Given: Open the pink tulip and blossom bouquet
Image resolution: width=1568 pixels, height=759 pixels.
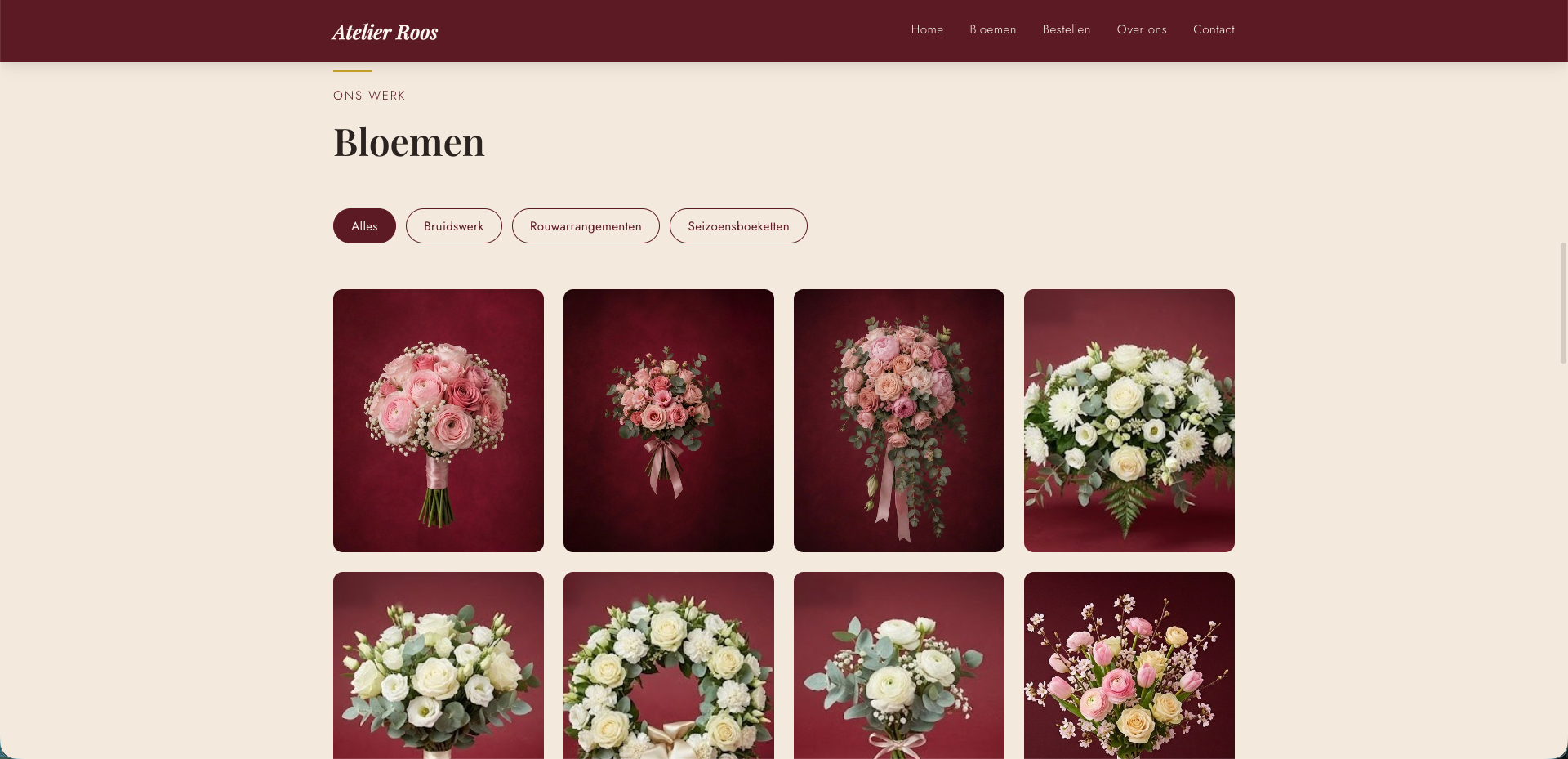Looking at the screenshot, I should tap(1129, 665).
